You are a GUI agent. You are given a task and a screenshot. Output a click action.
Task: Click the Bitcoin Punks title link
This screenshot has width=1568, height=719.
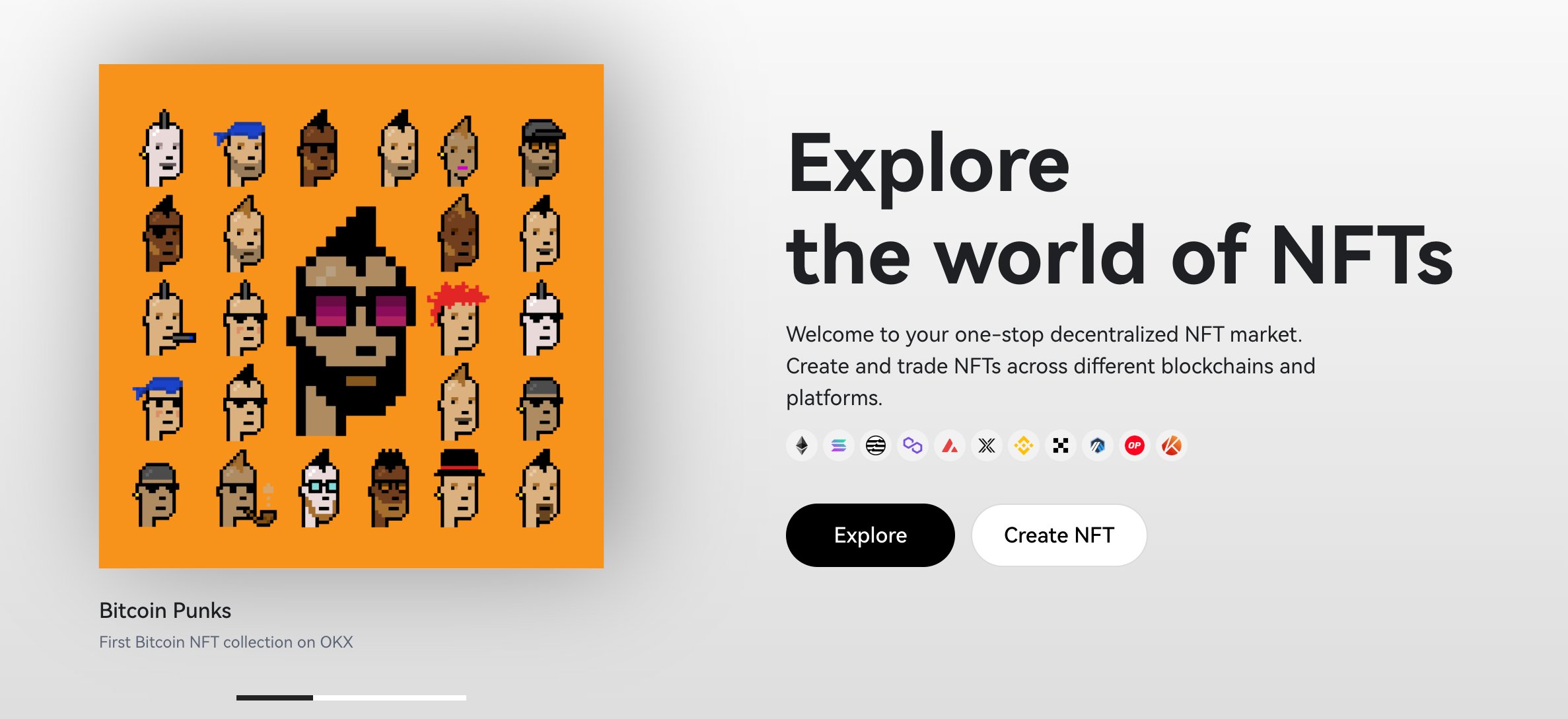(165, 611)
